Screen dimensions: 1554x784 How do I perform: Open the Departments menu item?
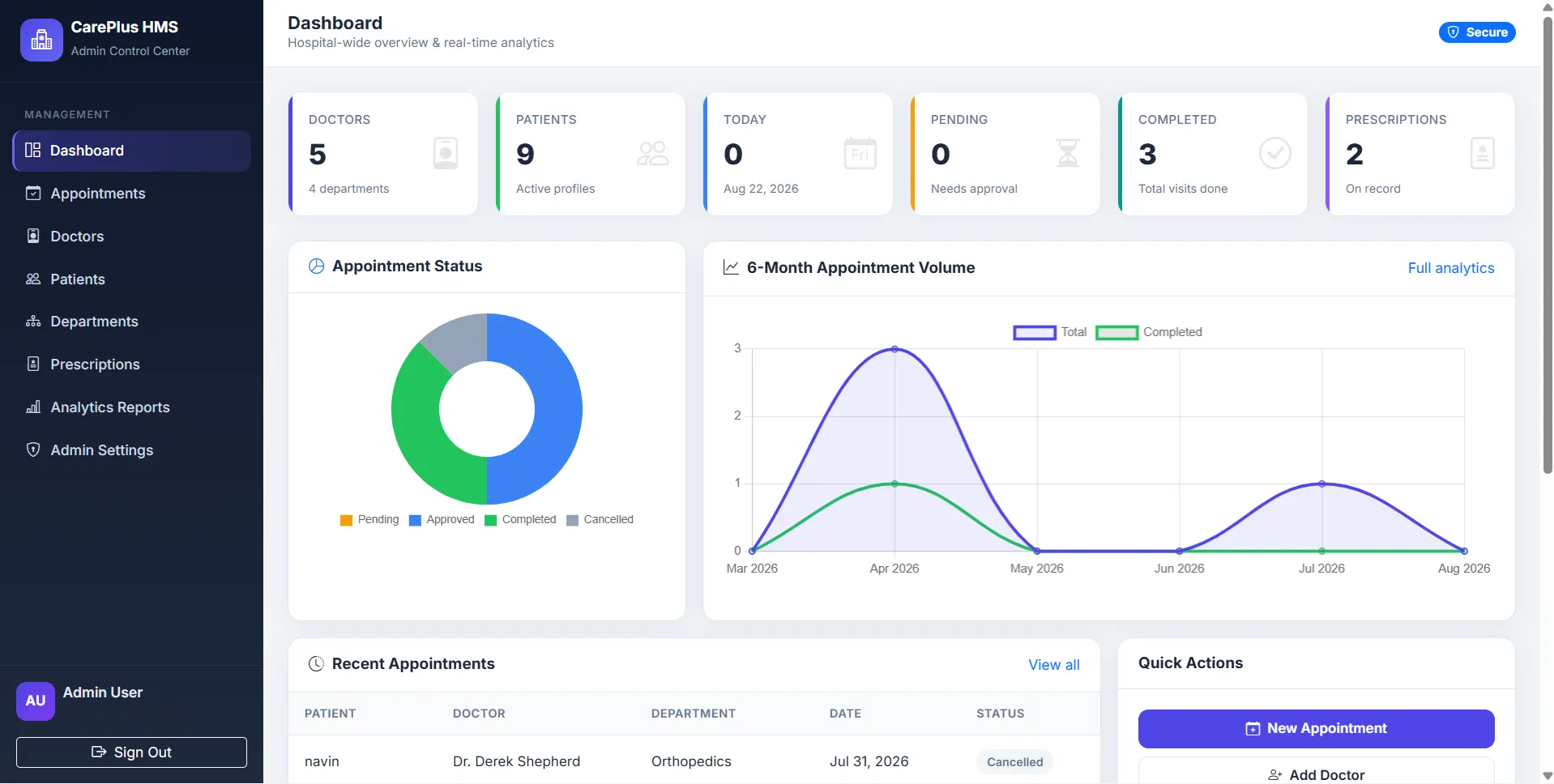pyautogui.click(x=132, y=322)
